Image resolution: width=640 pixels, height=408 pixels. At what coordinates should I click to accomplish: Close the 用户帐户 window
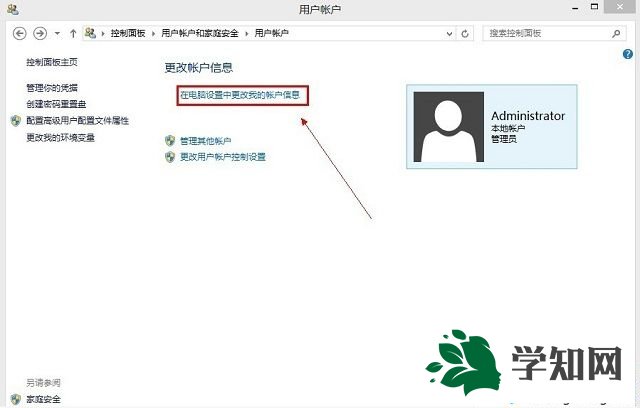point(620,7)
